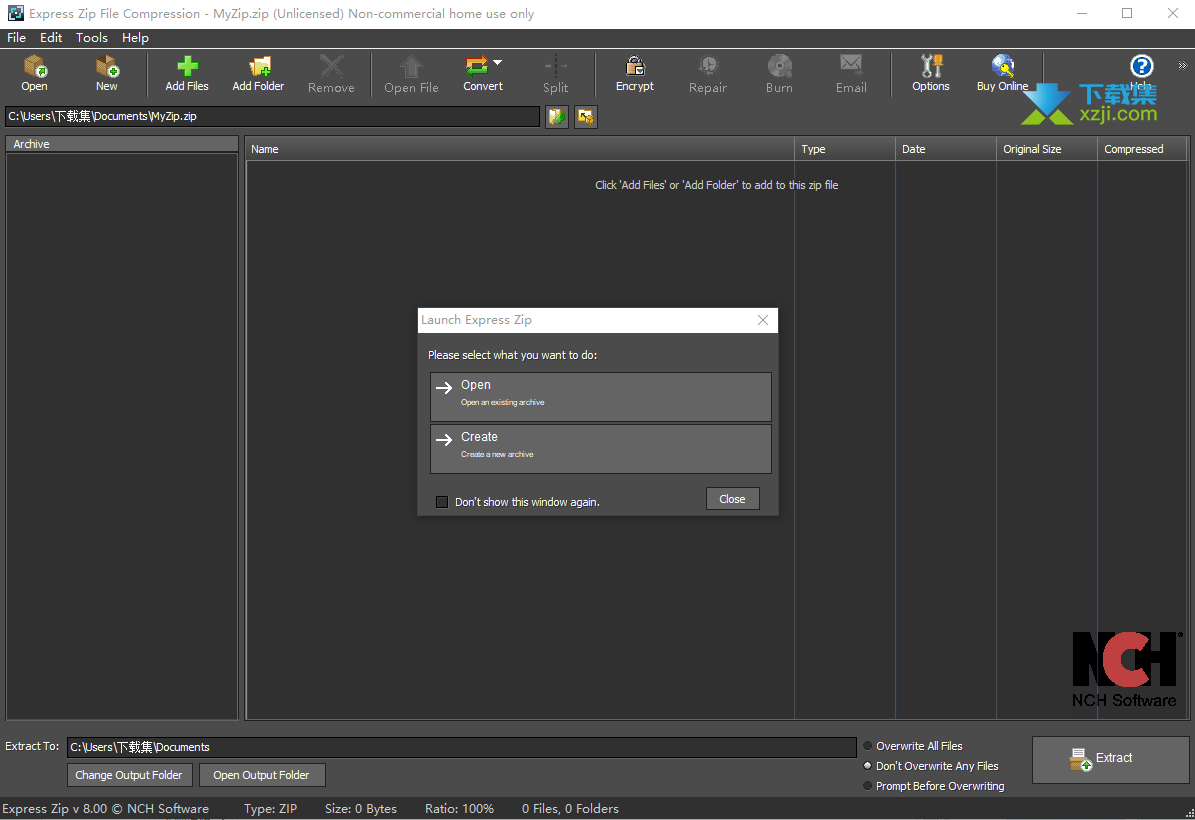1195x820 pixels.
Task: Minimize the Express Zip window
Action: pos(1082,14)
